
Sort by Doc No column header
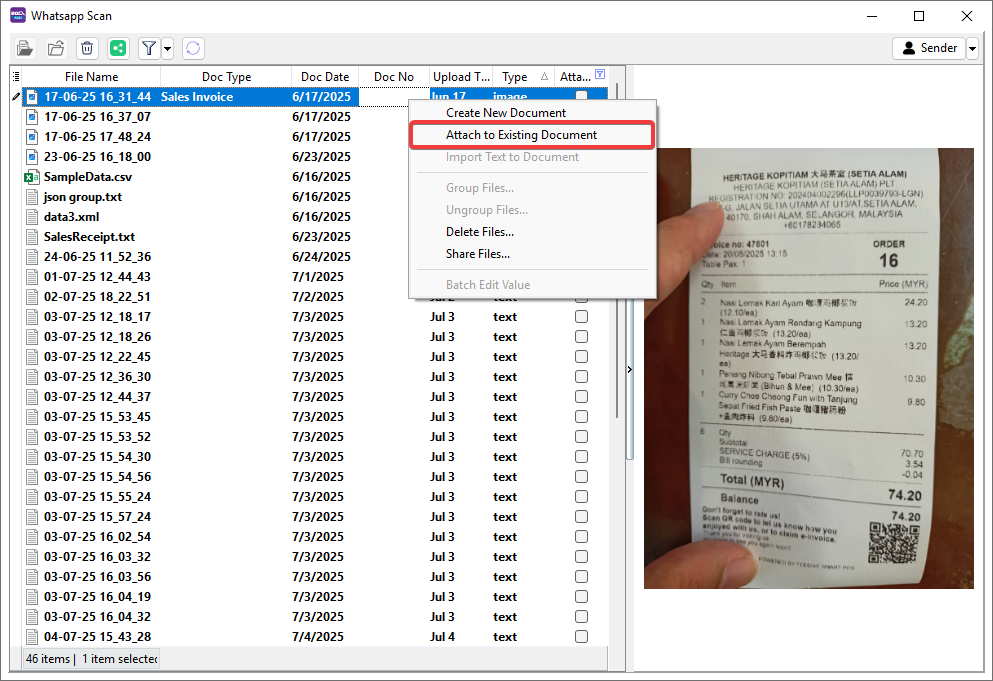click(393, 77)
